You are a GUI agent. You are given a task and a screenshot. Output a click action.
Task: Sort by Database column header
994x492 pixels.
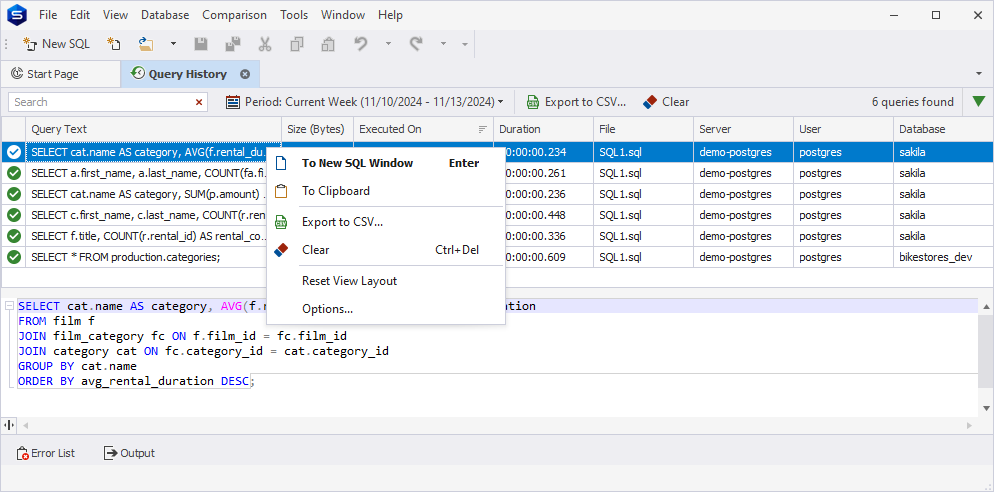943,129
